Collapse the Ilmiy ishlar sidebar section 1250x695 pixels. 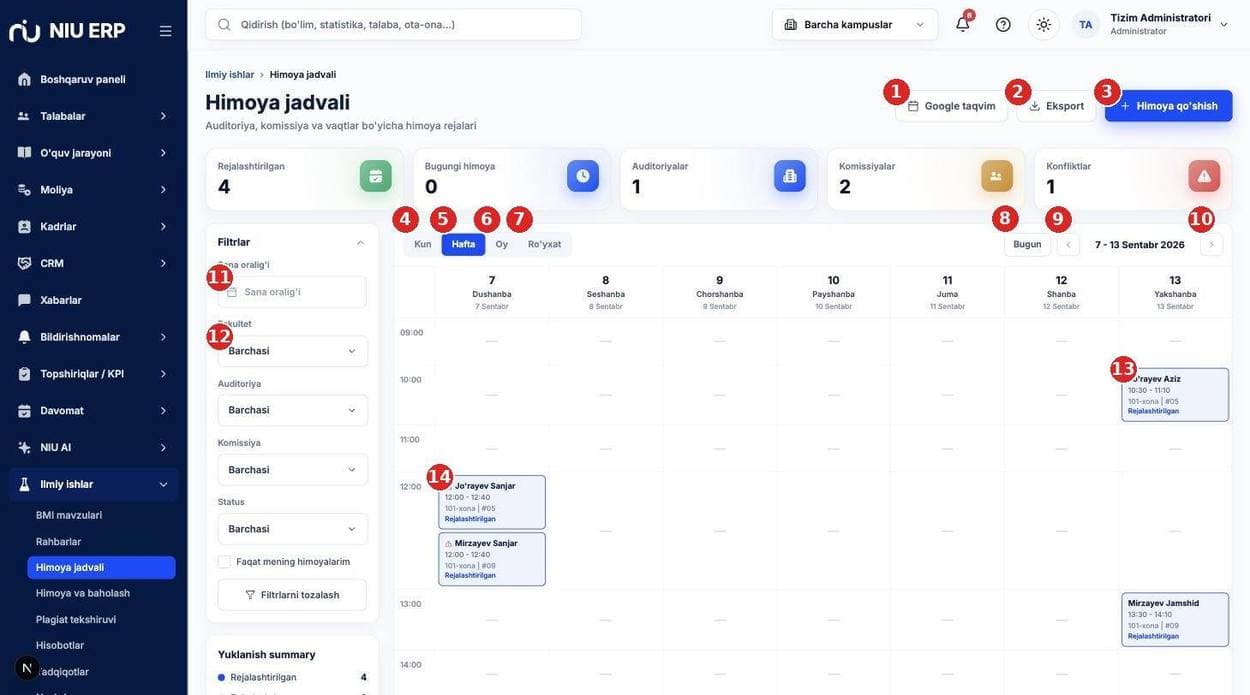tap(94, 484)
